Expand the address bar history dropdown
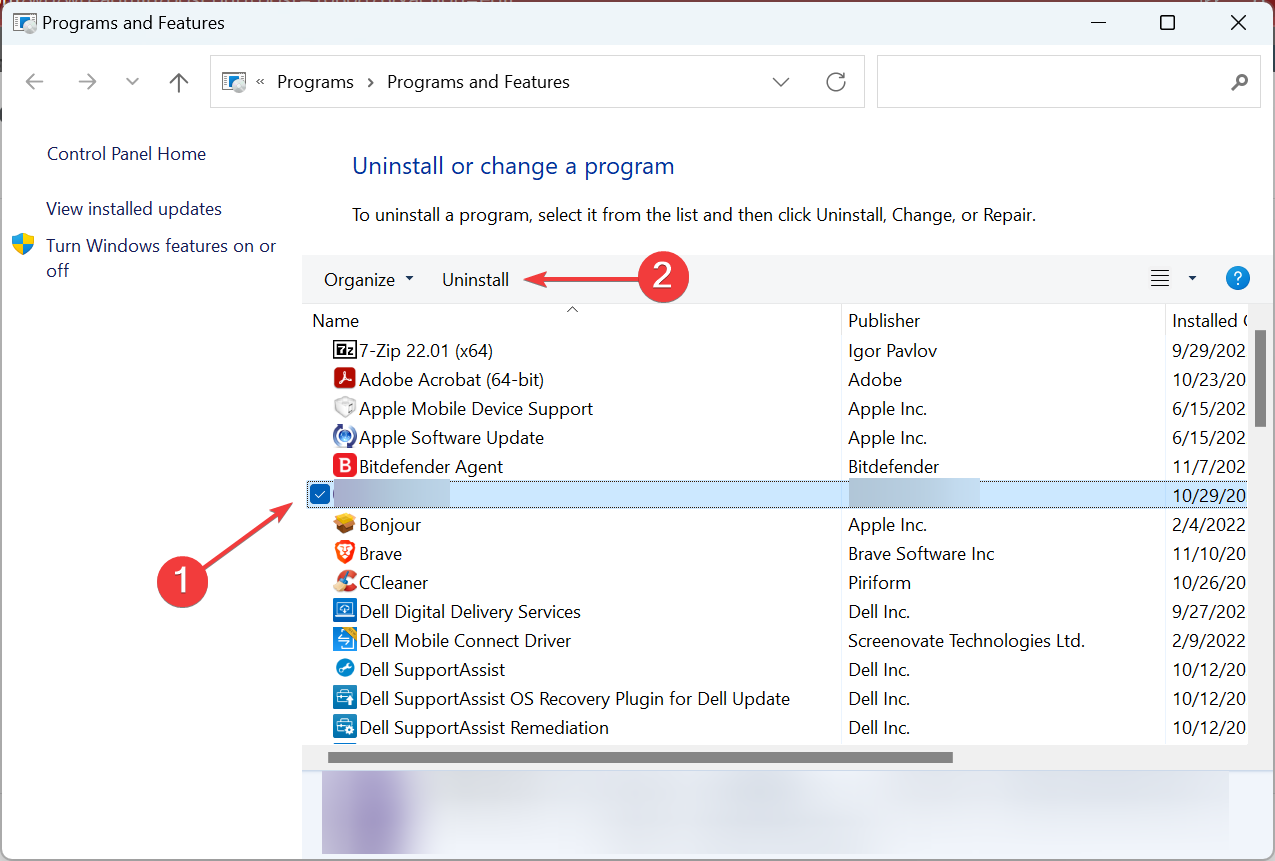This screenshot has width=1275, height=861. point(781,82)
